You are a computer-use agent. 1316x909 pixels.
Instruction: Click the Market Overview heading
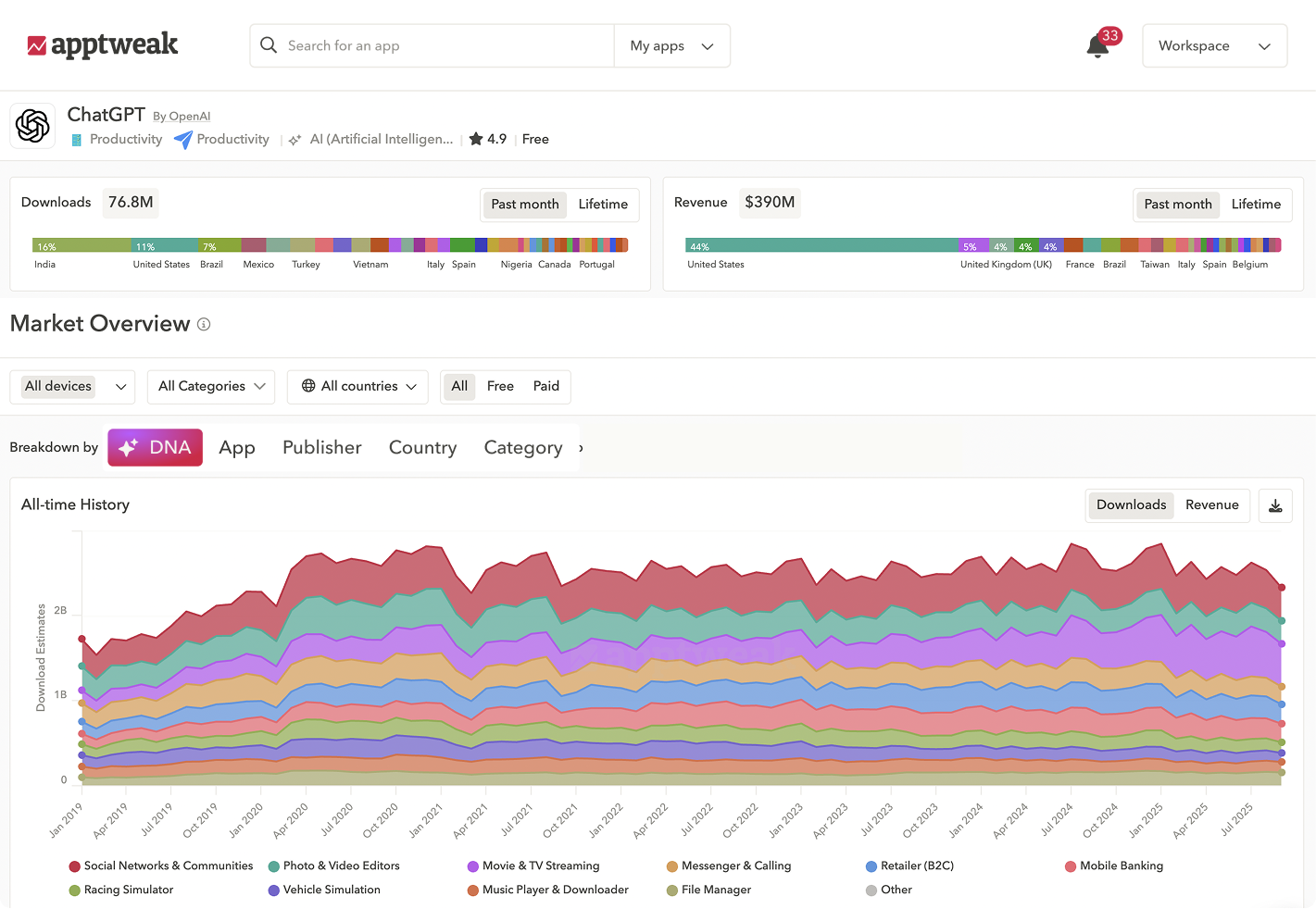tap(100, 324)
